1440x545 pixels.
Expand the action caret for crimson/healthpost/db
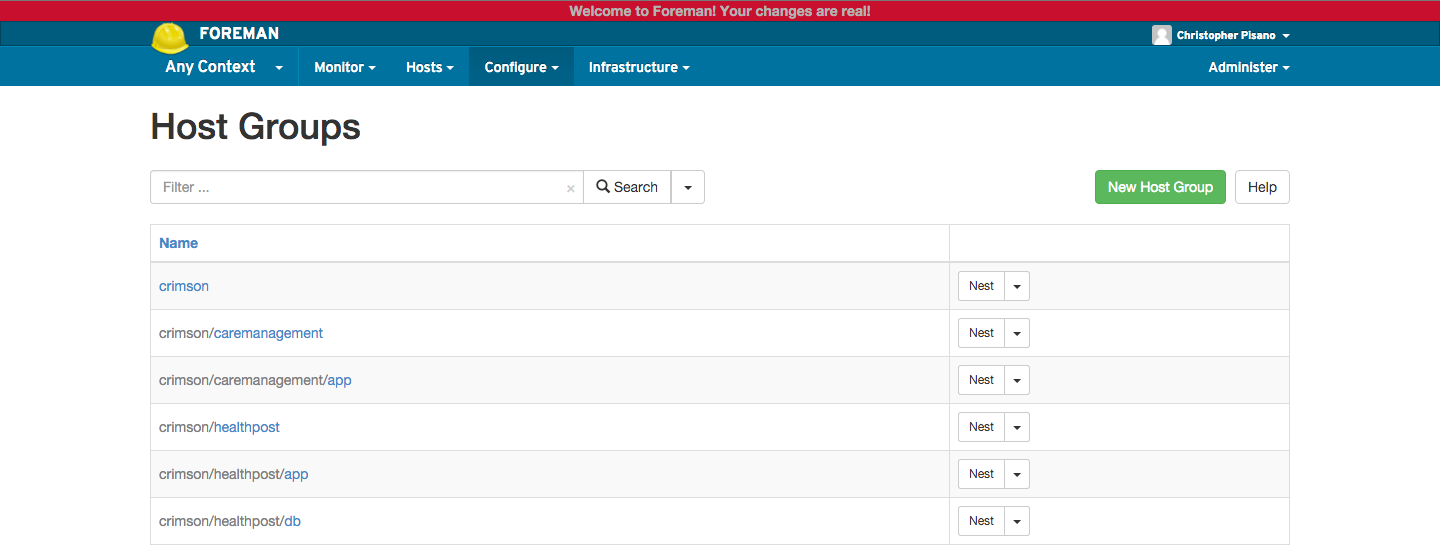[1017, 521]
